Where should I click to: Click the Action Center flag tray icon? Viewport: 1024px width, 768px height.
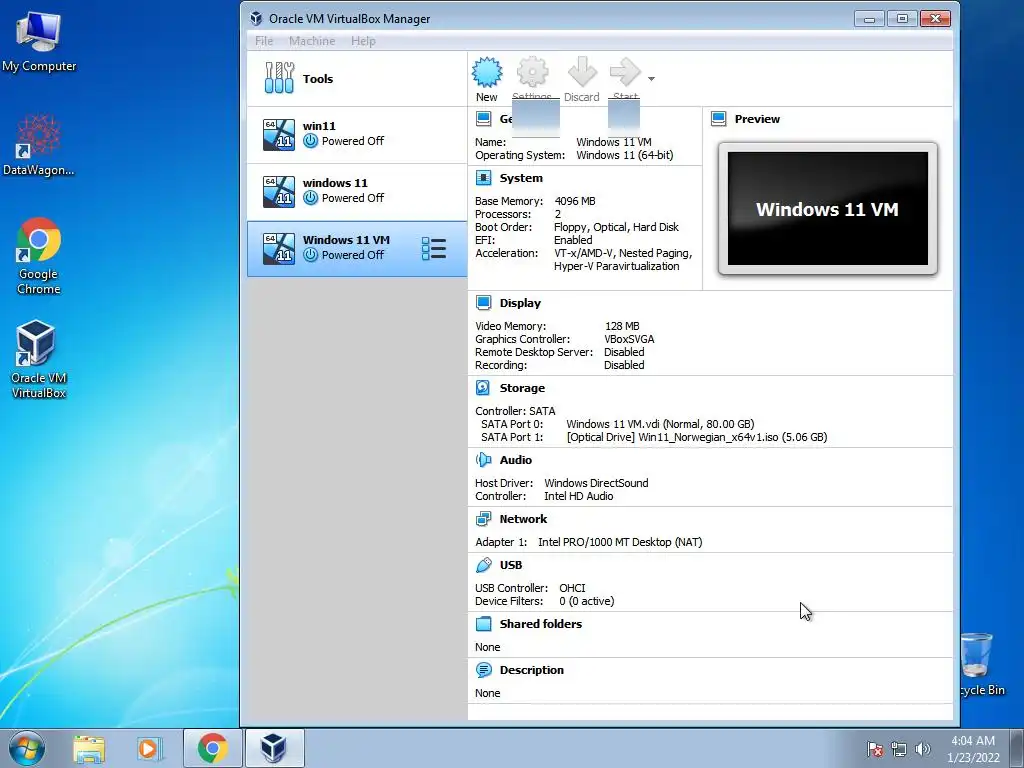[875, 749]
